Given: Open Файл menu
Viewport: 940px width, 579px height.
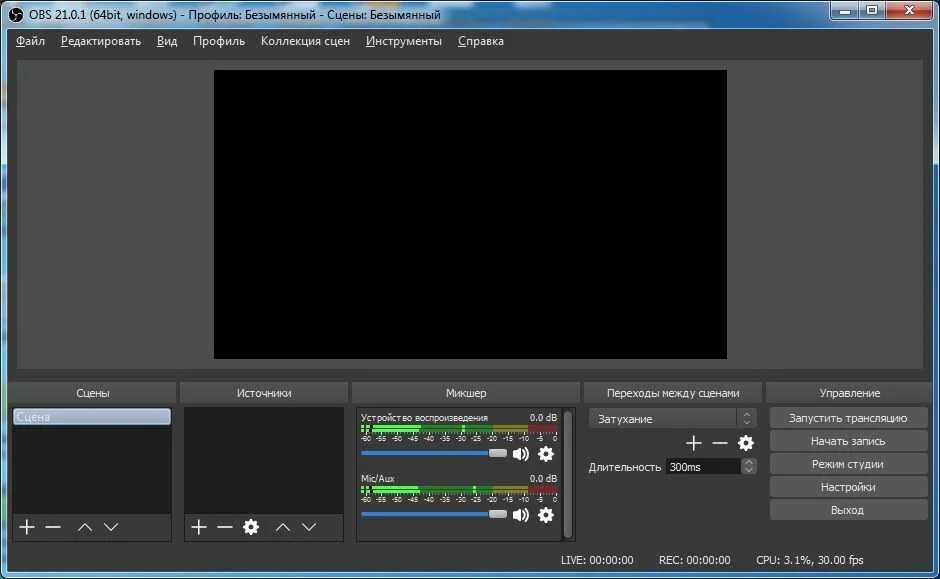Looking at the screenshot, I should point(30,41).
